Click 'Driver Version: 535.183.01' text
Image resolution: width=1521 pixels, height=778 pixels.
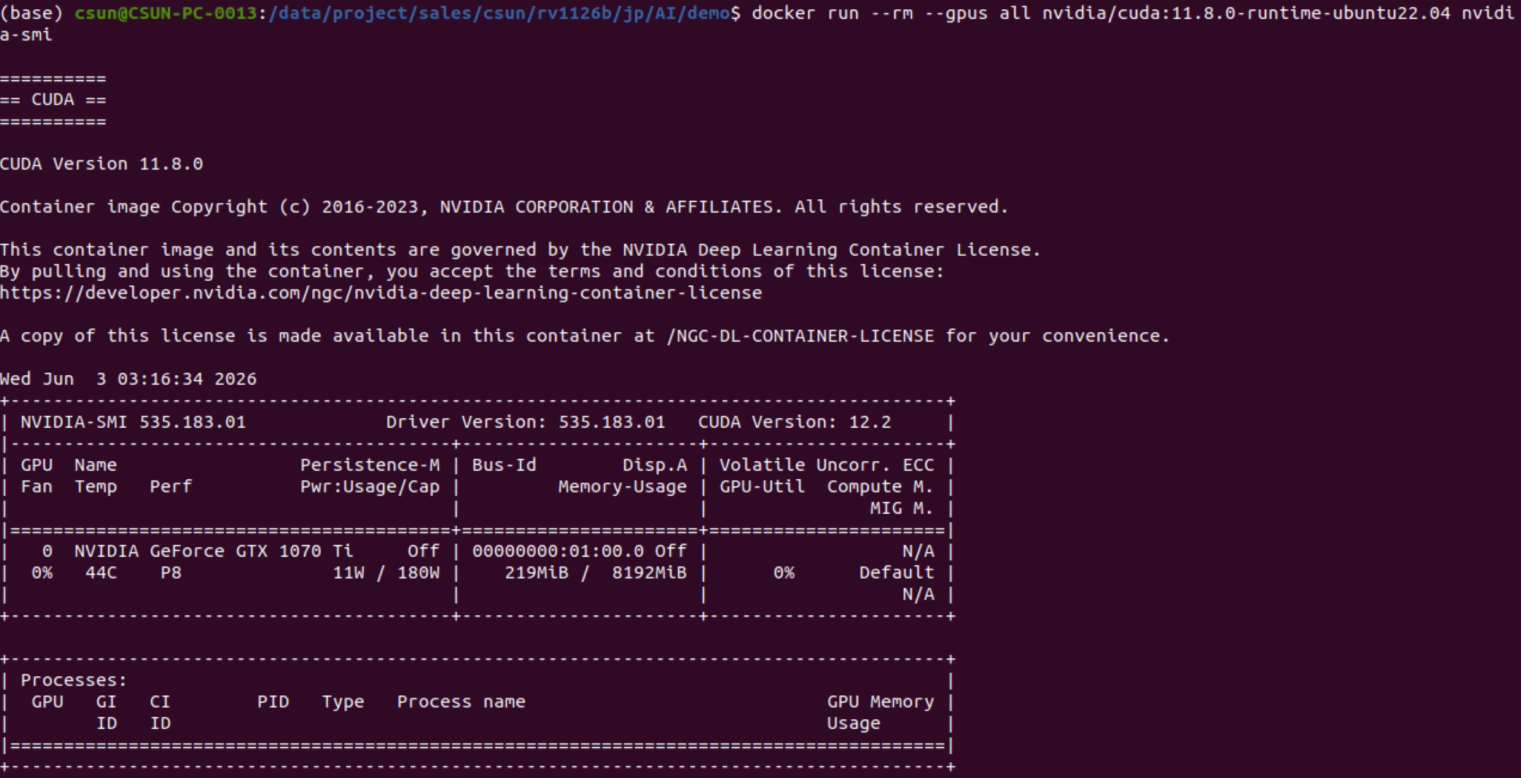pos(526,422)
